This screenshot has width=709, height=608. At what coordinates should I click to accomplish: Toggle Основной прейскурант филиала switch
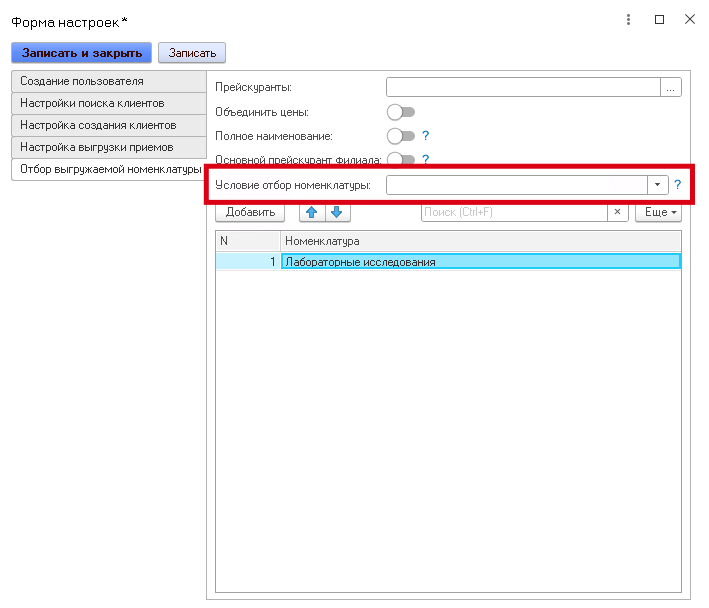400,159
